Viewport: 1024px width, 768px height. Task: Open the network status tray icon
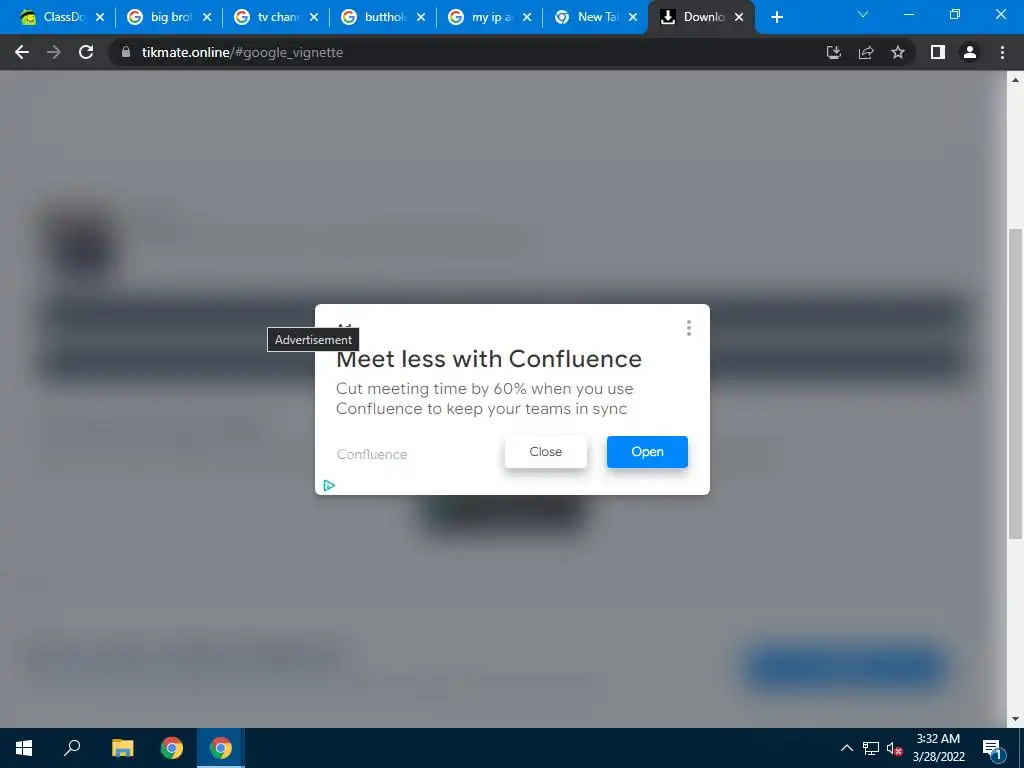point(871,748)
